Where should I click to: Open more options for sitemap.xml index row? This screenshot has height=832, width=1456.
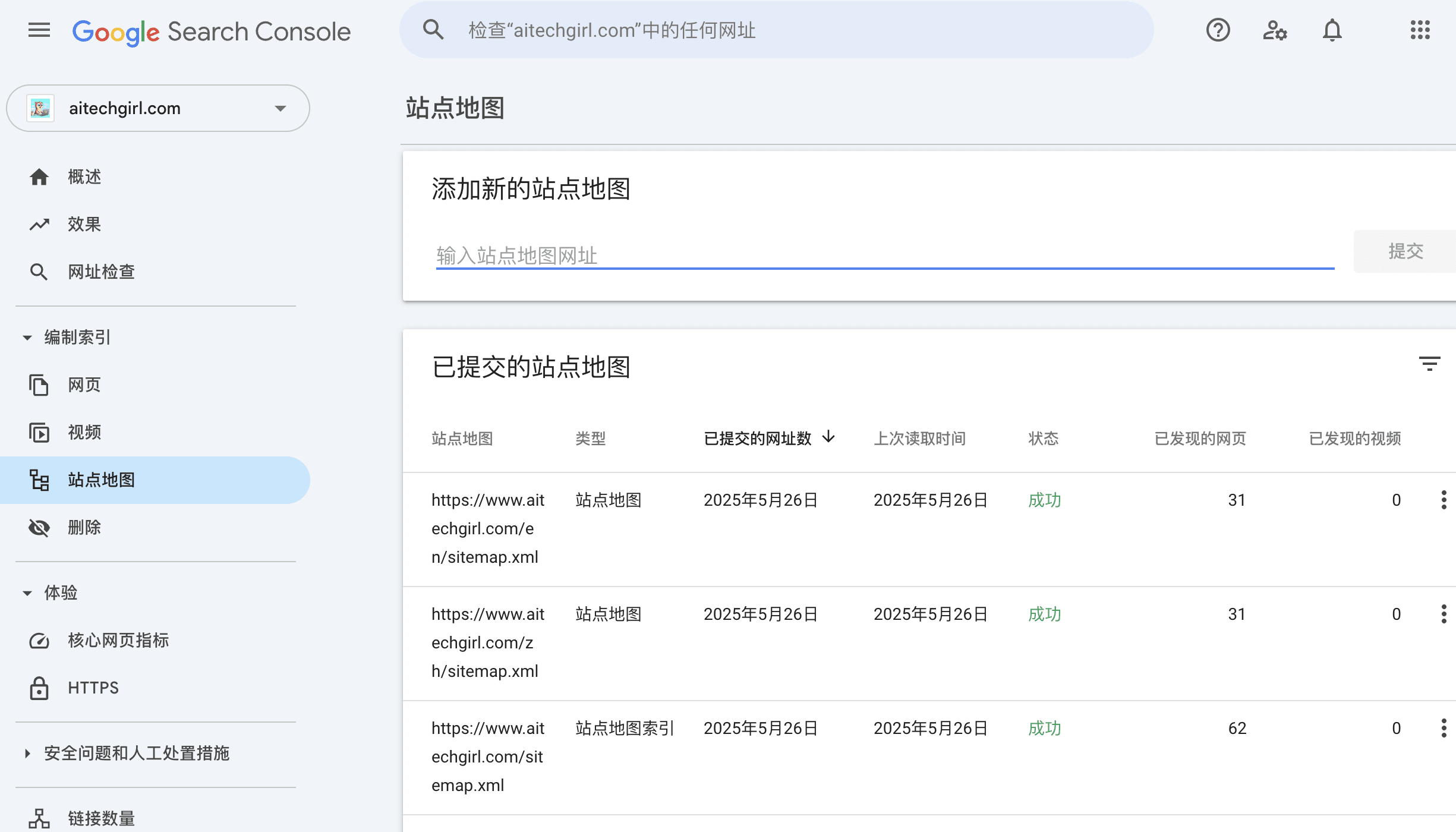(1444, 728)
